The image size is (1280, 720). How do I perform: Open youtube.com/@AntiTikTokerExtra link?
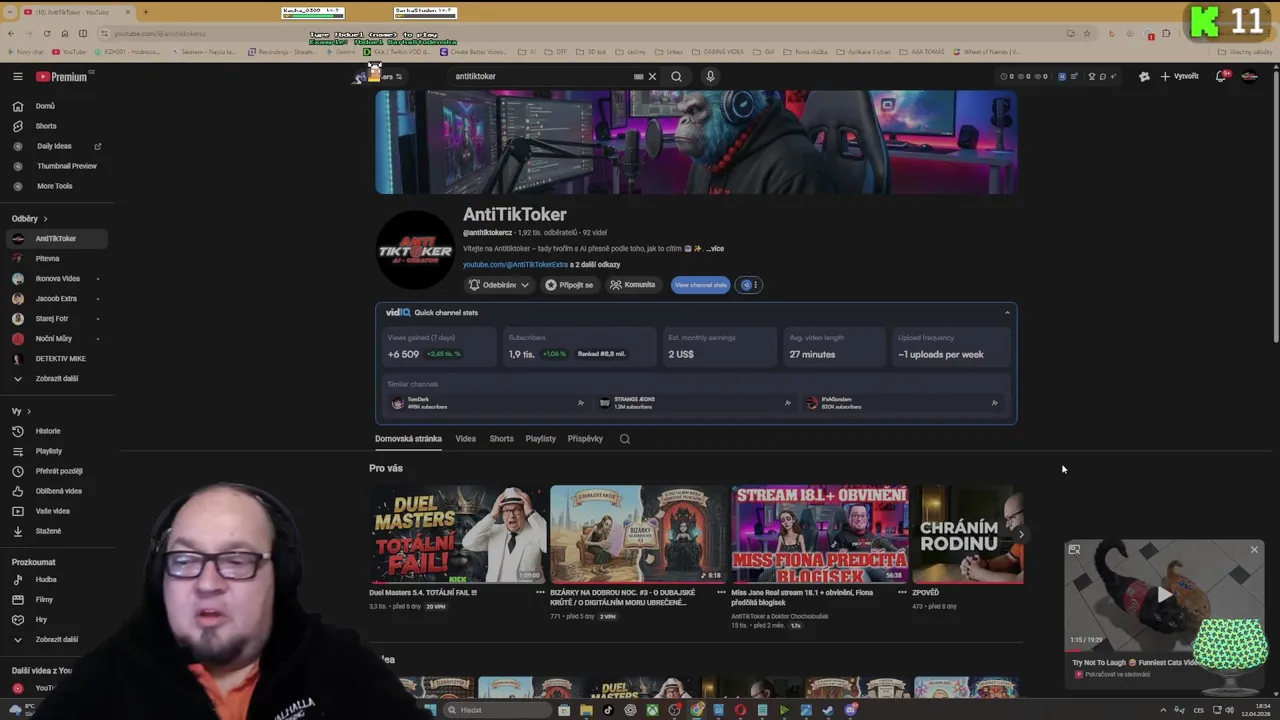pyautogui.click(x=515, y=265)
